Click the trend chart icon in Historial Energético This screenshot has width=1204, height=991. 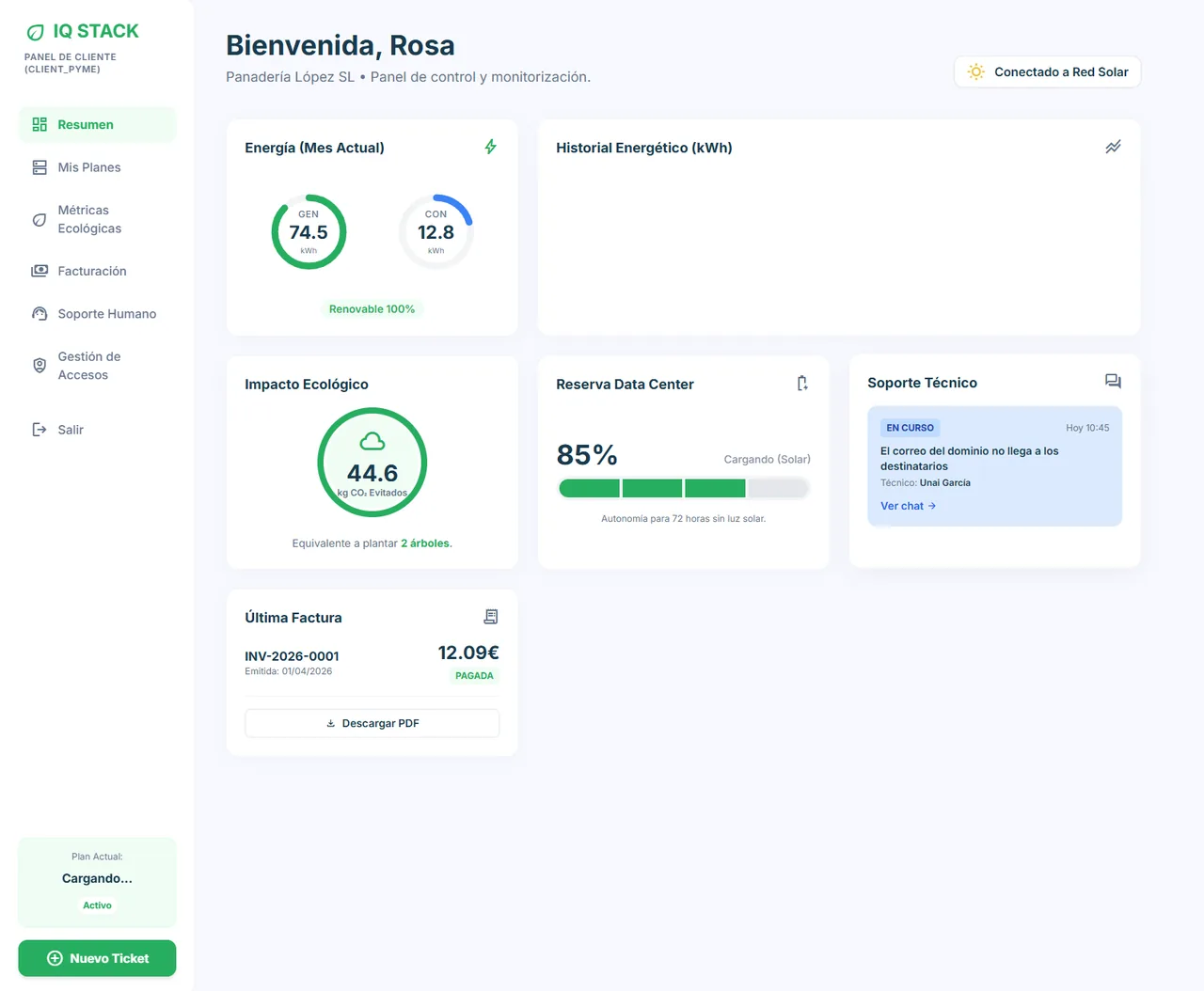coord(1113,147)
